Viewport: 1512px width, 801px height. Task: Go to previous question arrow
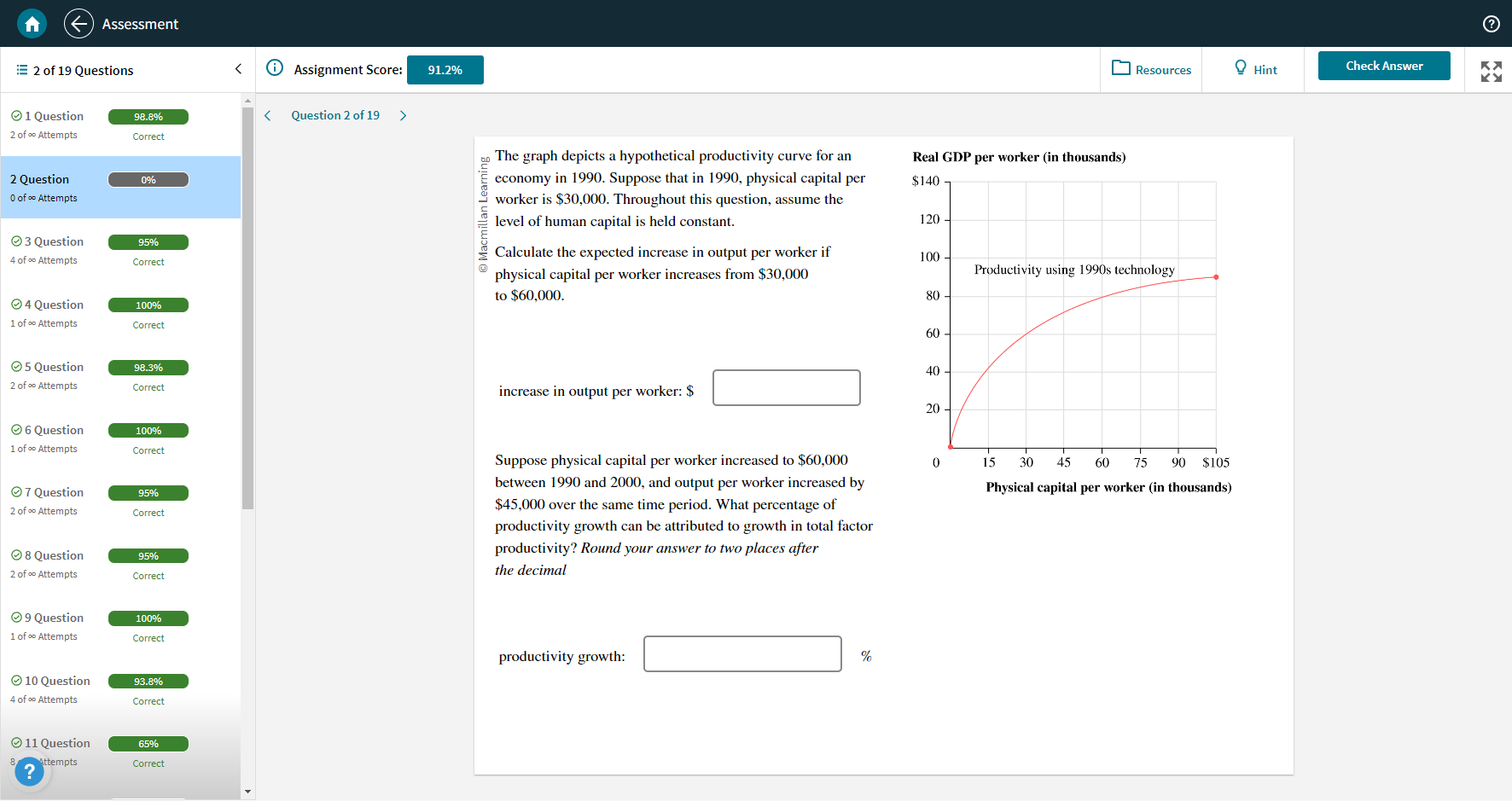[x=267, y=116]
